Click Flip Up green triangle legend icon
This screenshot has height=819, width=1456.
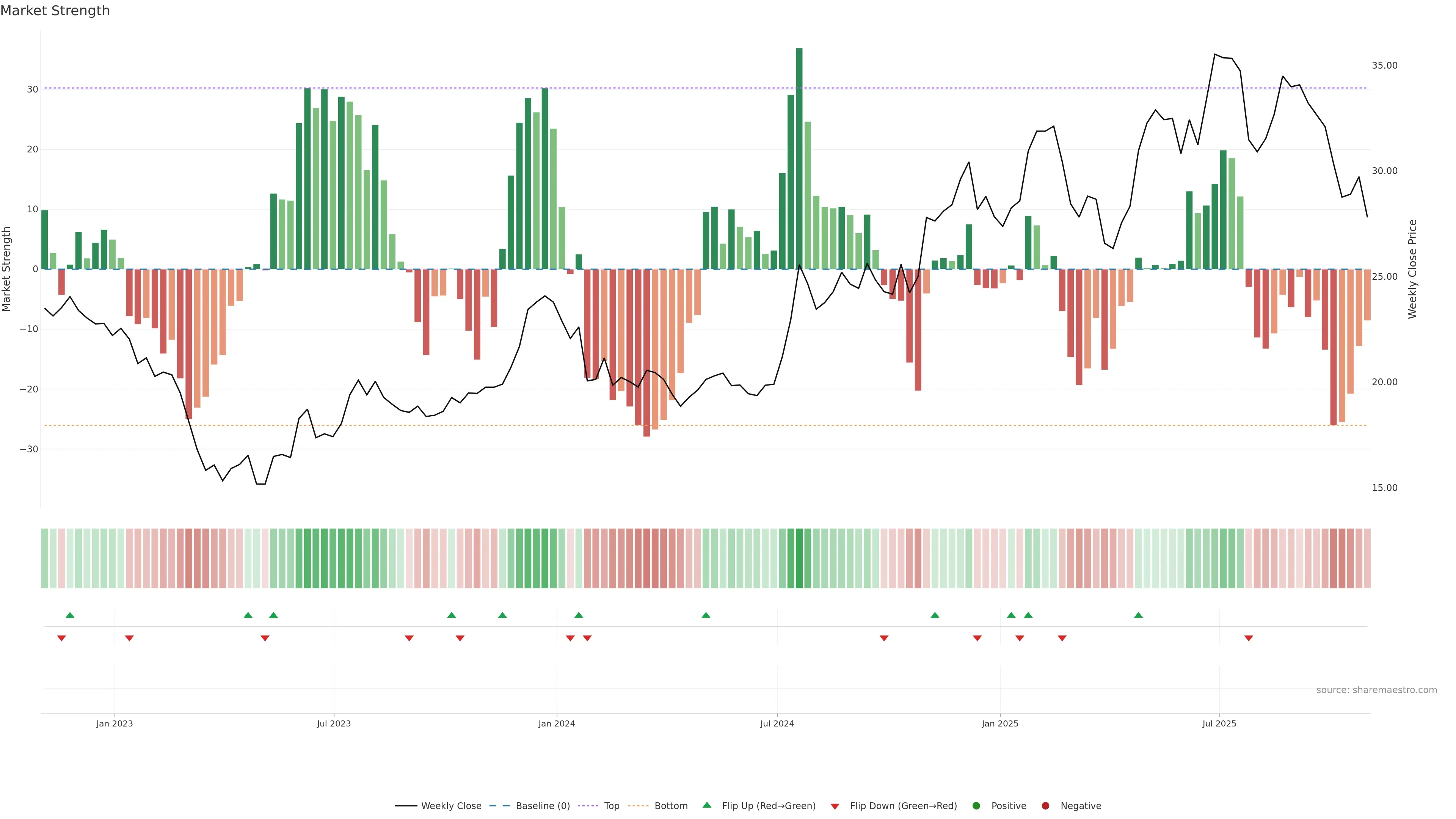pyautogui.click(x=706, y=805)
